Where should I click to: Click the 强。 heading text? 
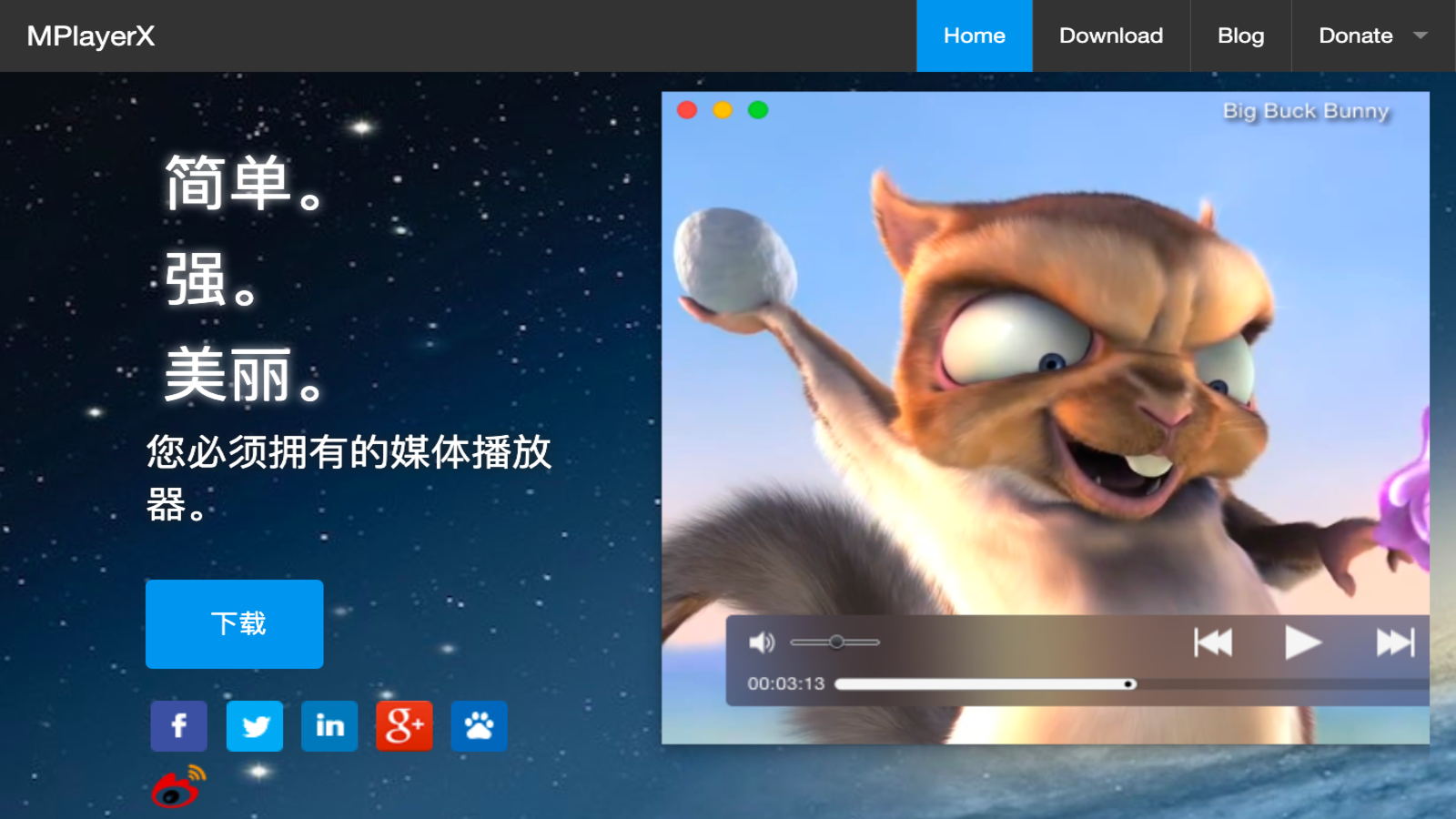click(x=211, y=279)
